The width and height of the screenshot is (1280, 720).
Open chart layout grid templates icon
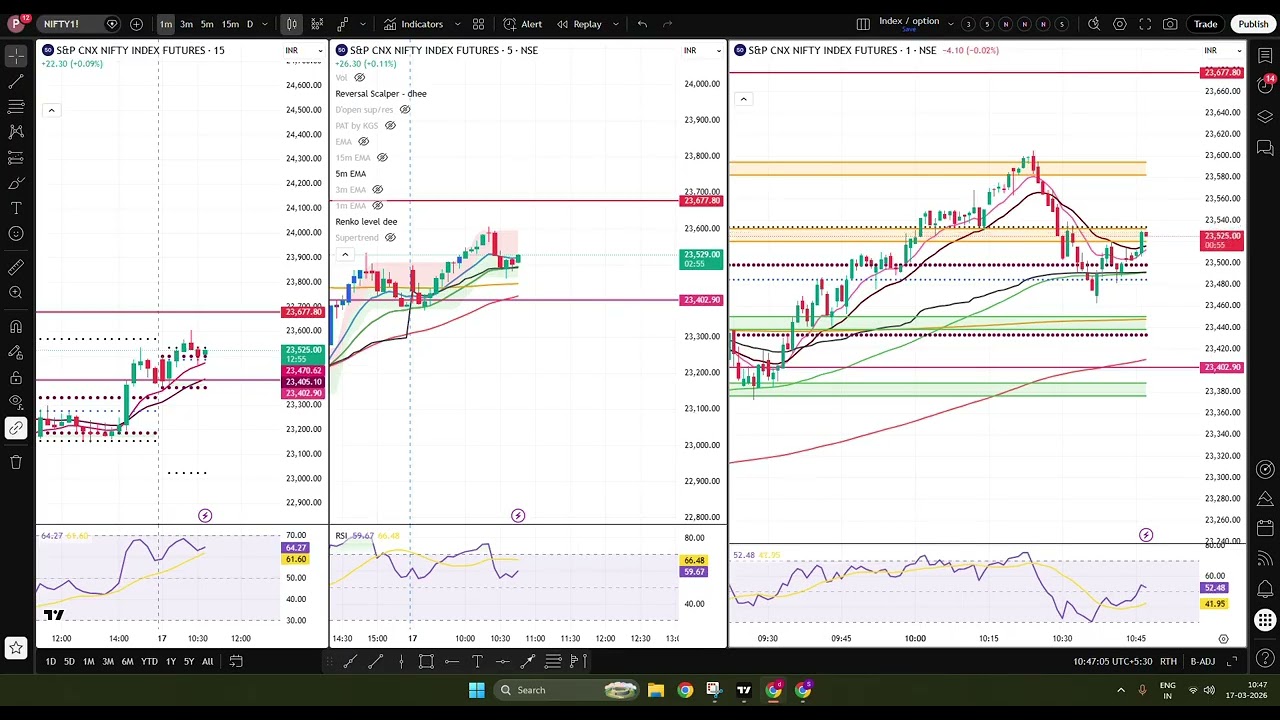(479, 24)
